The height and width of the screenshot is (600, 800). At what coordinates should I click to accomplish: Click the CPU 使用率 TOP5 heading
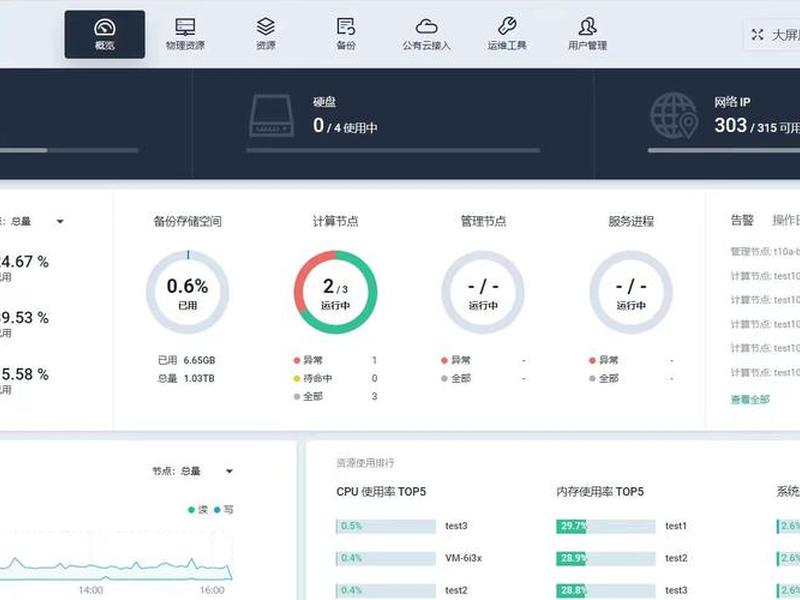pos(381,492)
